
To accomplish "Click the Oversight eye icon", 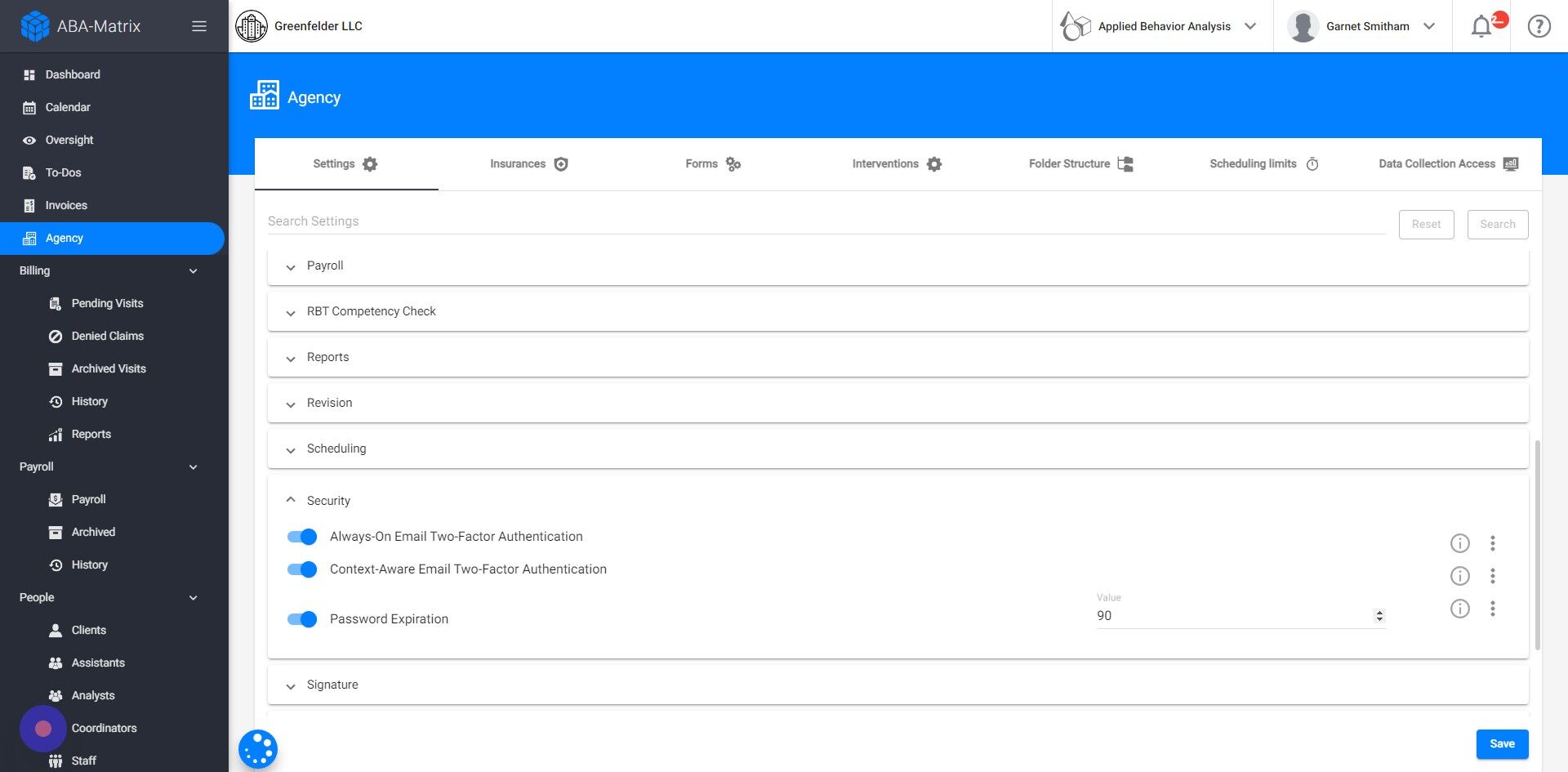I will [x=29, y=141].
